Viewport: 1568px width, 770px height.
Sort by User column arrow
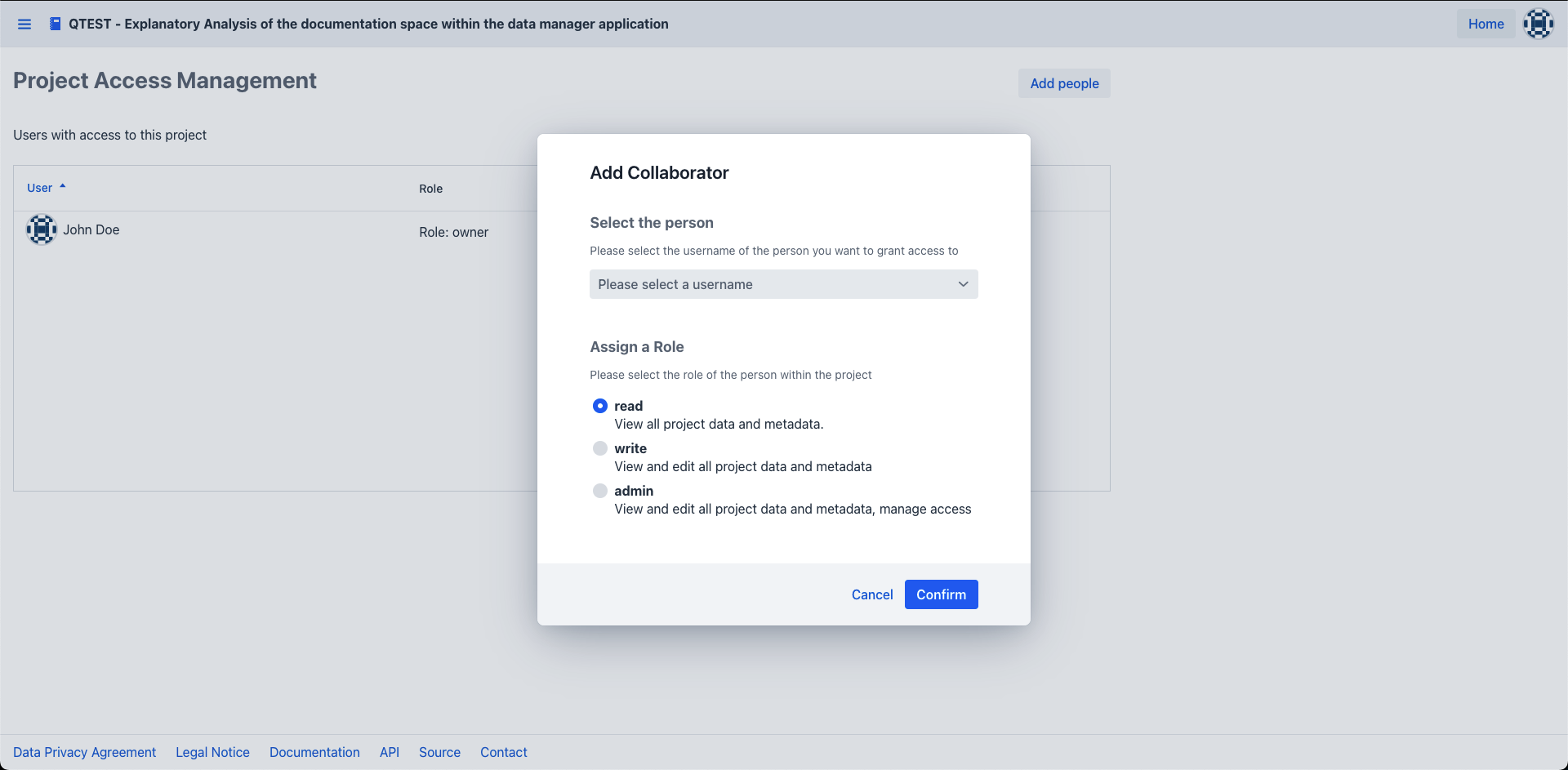click(62, 187)
